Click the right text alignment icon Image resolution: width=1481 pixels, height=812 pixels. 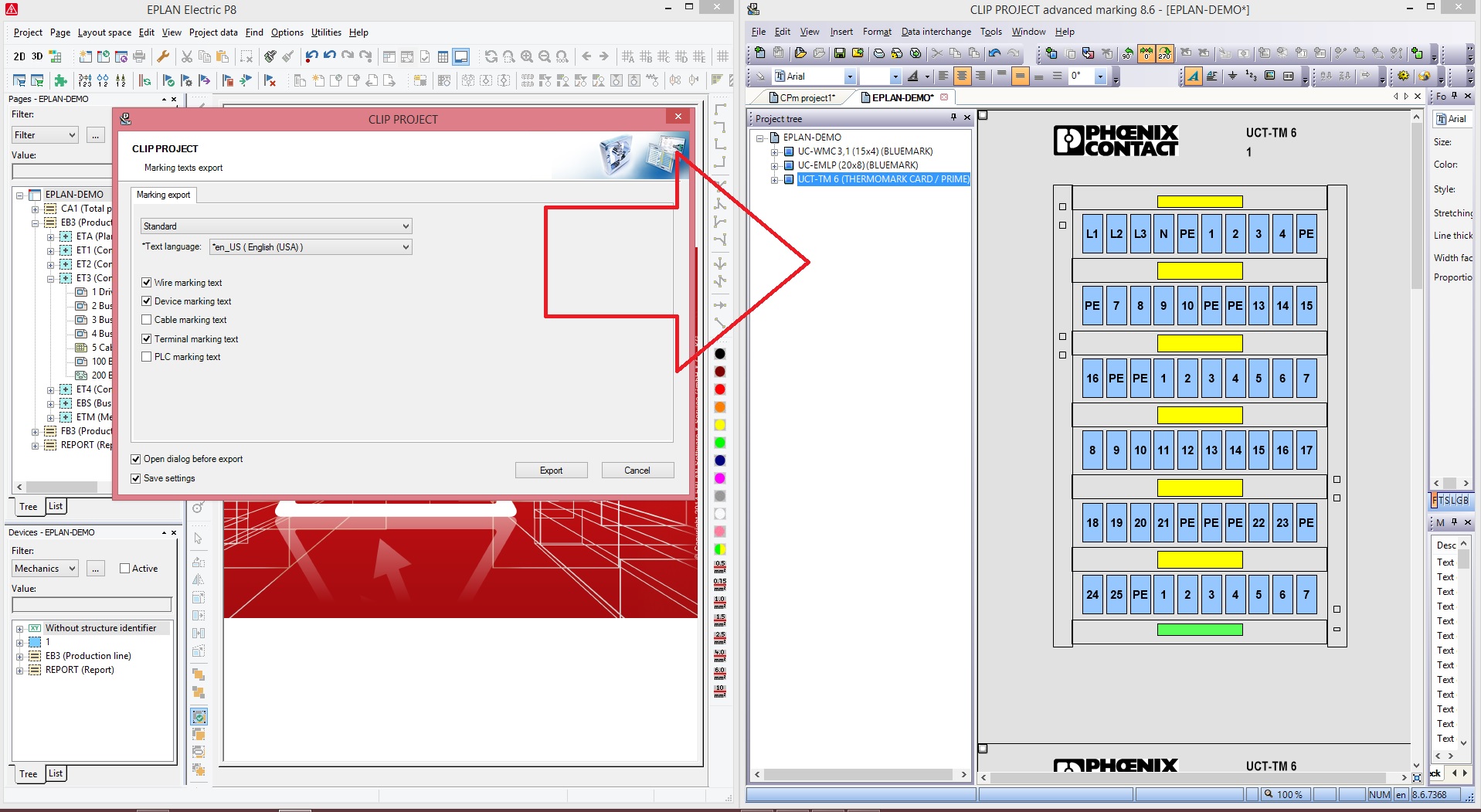click(980, 76)
